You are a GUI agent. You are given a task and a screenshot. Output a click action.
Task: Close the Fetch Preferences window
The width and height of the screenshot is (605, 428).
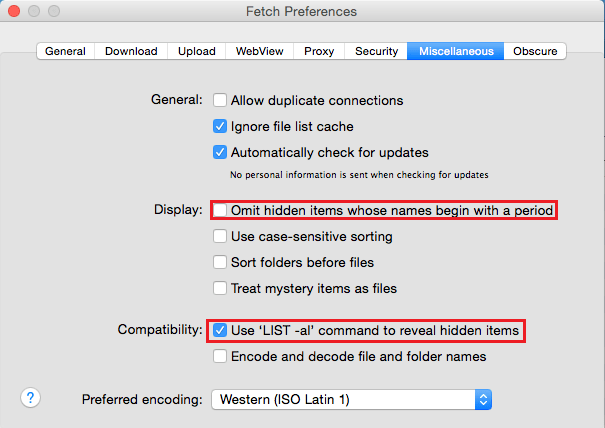pos(13,13)
